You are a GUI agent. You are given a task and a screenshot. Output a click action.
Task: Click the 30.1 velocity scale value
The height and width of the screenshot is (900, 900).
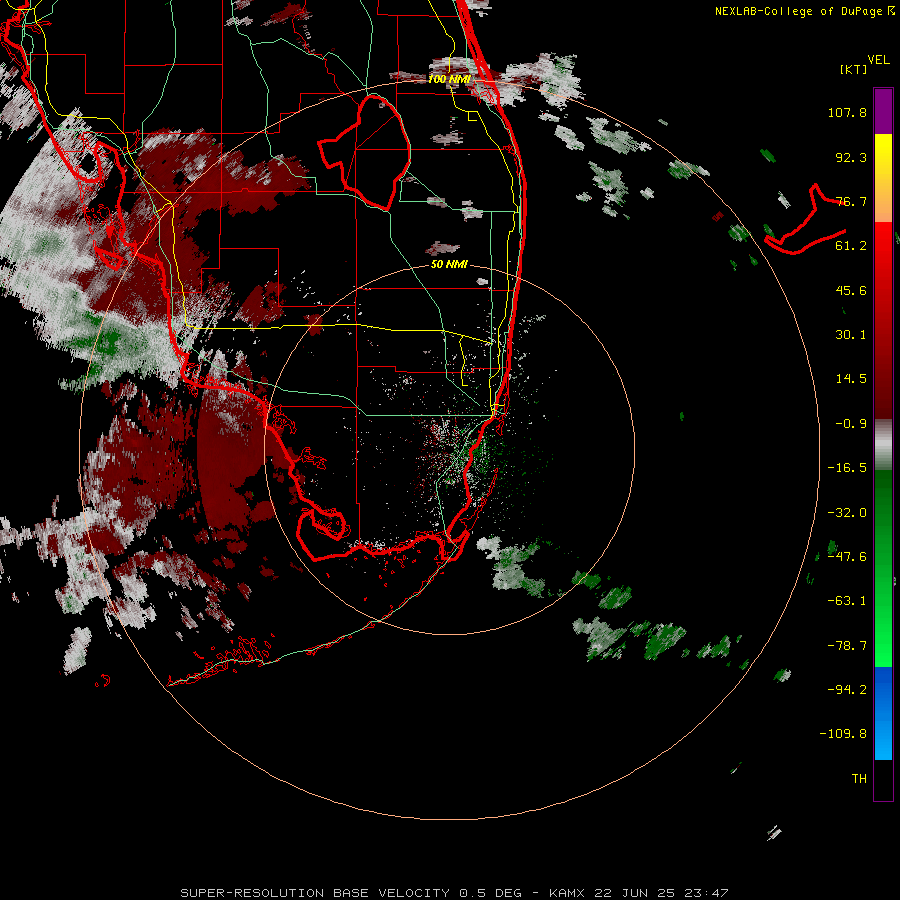point(851,335)
